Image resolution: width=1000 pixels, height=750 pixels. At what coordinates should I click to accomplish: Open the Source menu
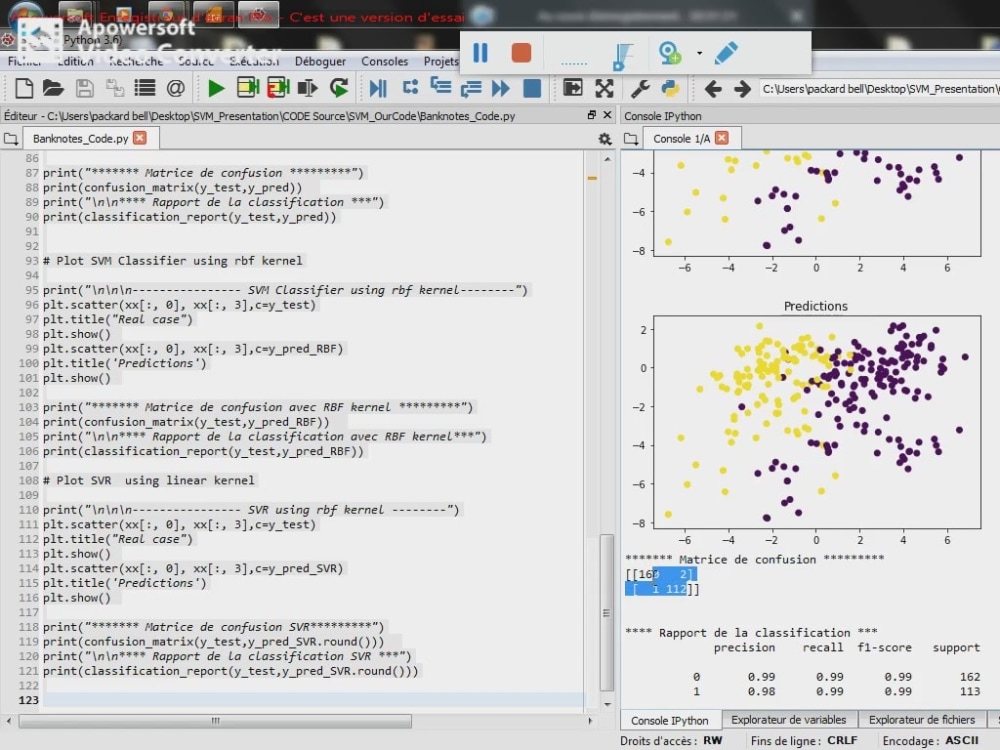point(195,61)
